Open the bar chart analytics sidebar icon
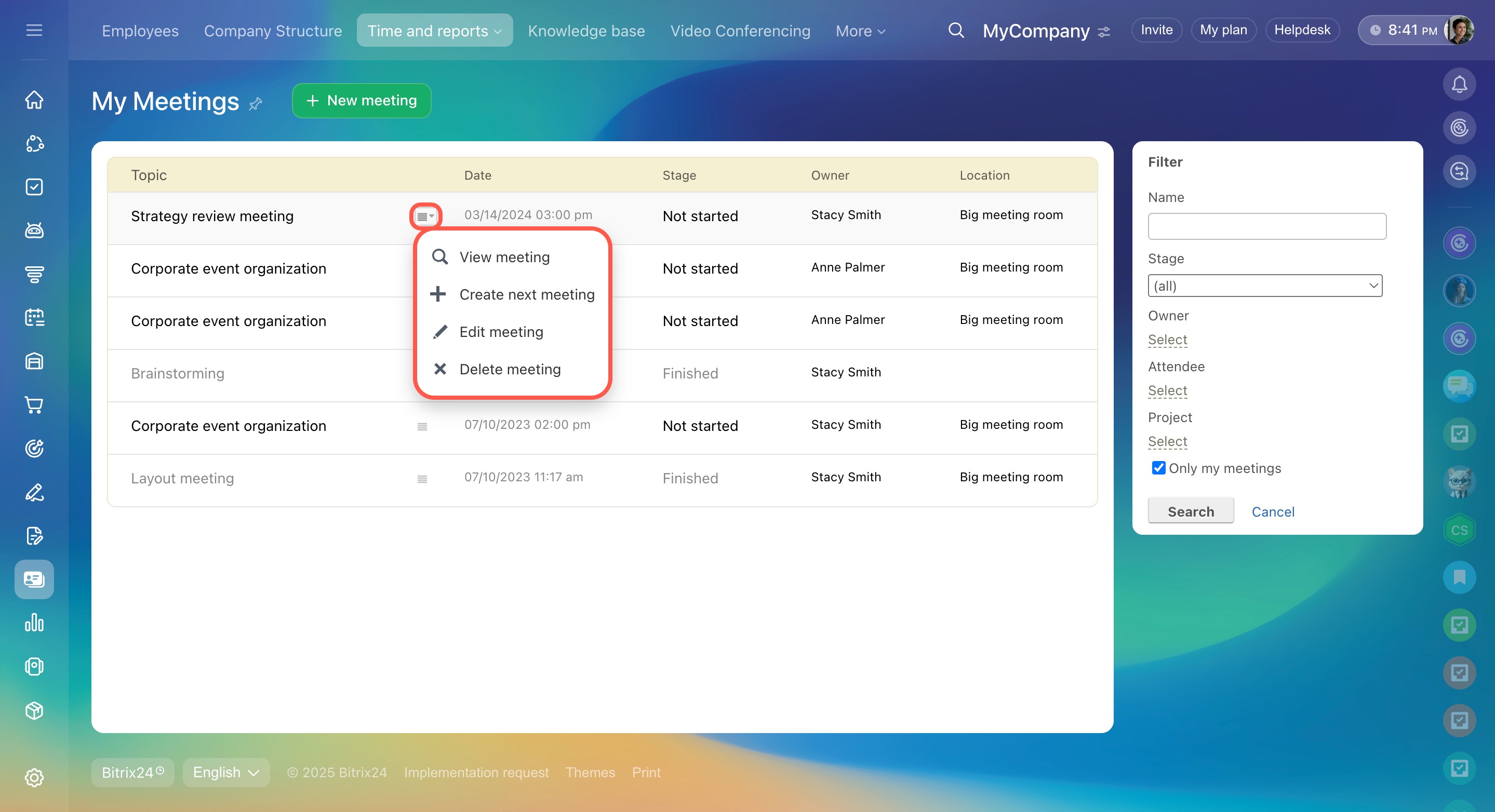 (34, 623)
